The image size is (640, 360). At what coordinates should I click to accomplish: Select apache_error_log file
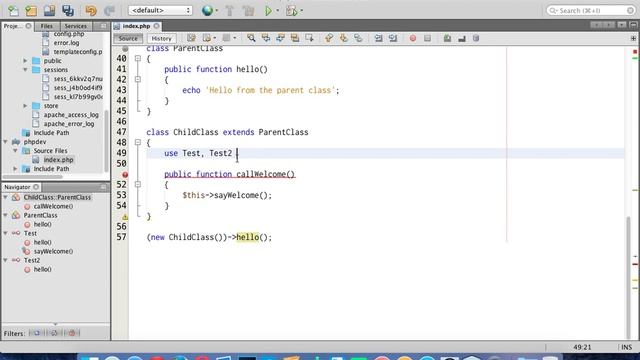point(69,124)
